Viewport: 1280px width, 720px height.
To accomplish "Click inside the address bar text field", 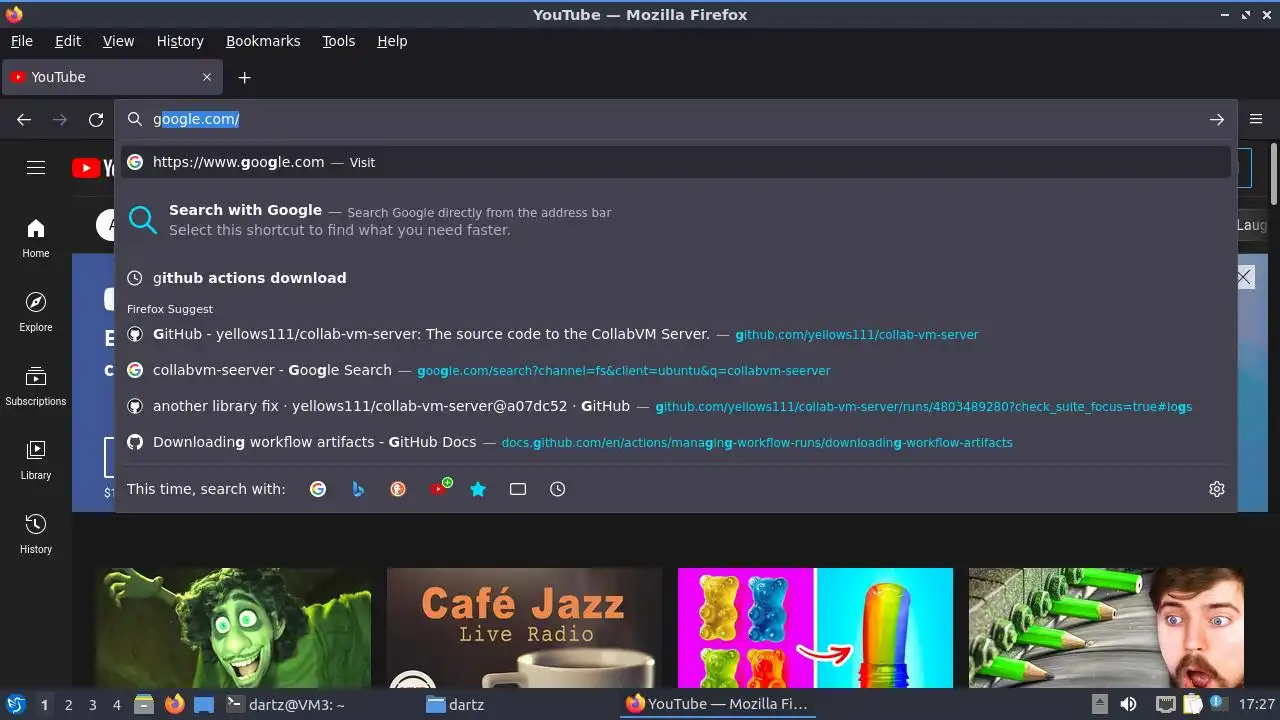I will tap(676, 119).
